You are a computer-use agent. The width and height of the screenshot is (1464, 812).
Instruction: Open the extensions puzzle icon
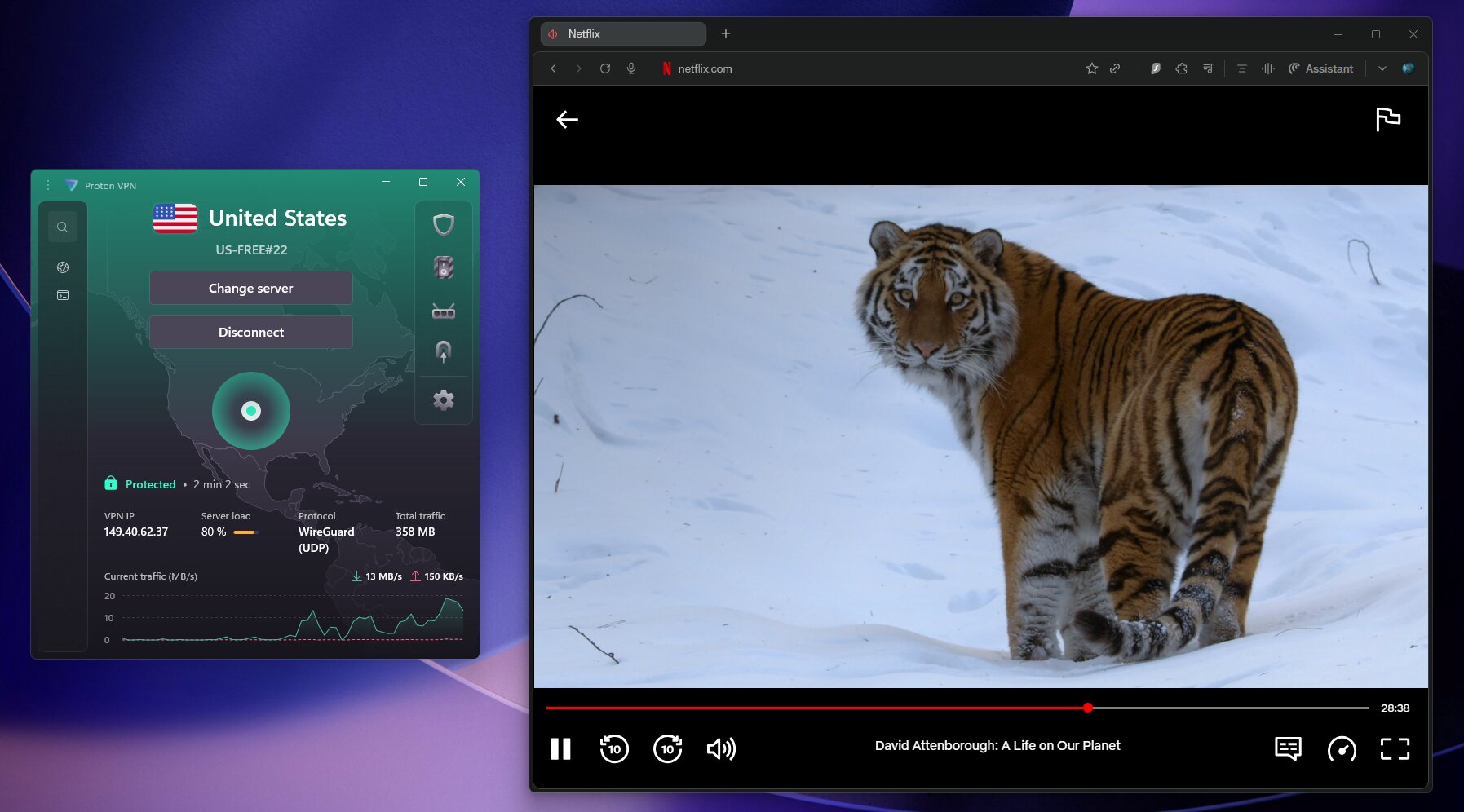click(x=1182, y=68)
